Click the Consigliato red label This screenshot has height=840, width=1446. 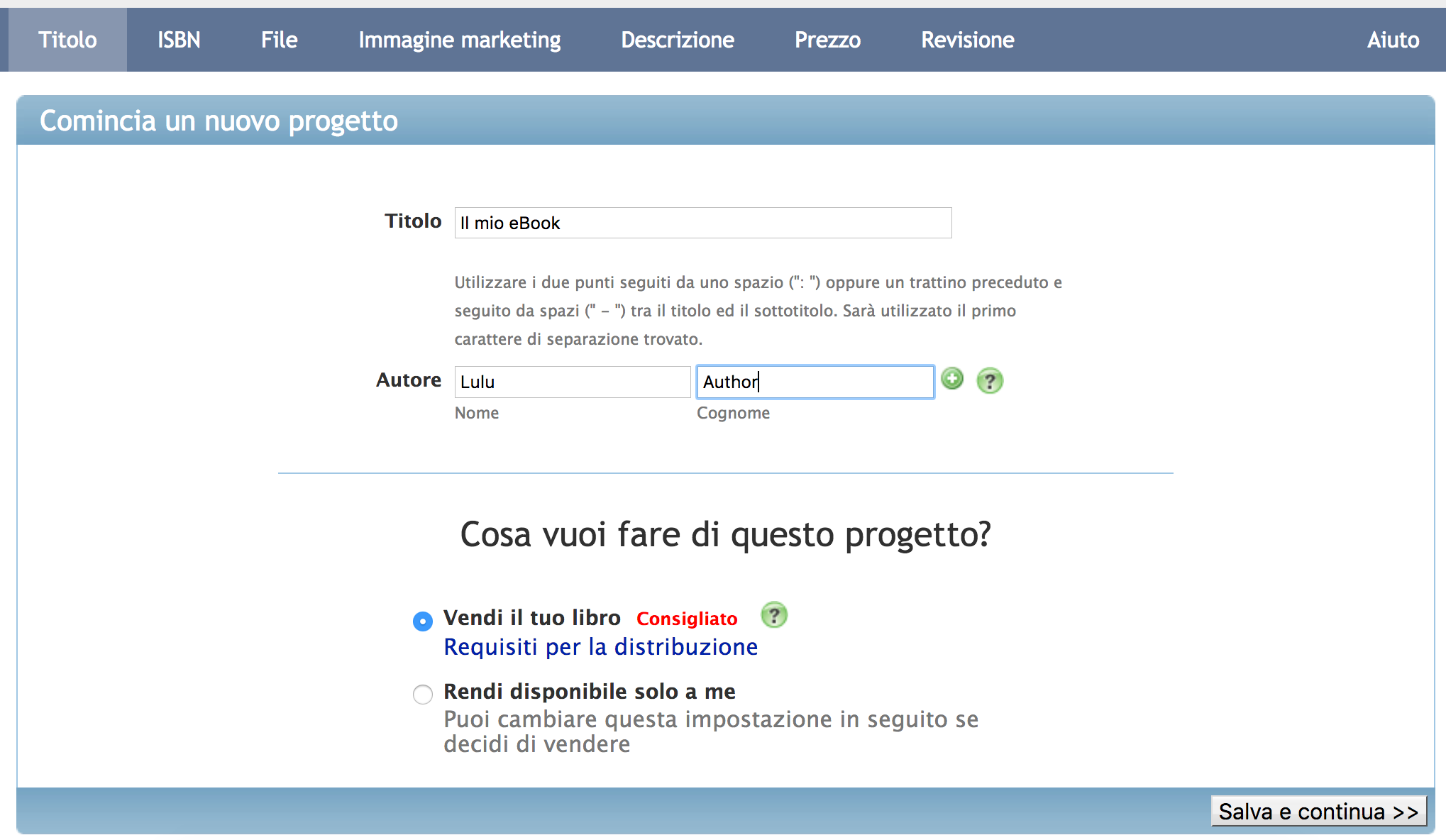[x=687, y=619]
